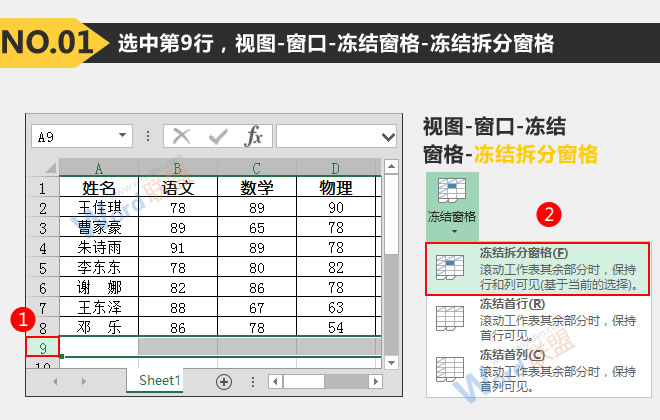Click cell with name 邓 乐
The image size is (660, 420).
click(99, 327)
